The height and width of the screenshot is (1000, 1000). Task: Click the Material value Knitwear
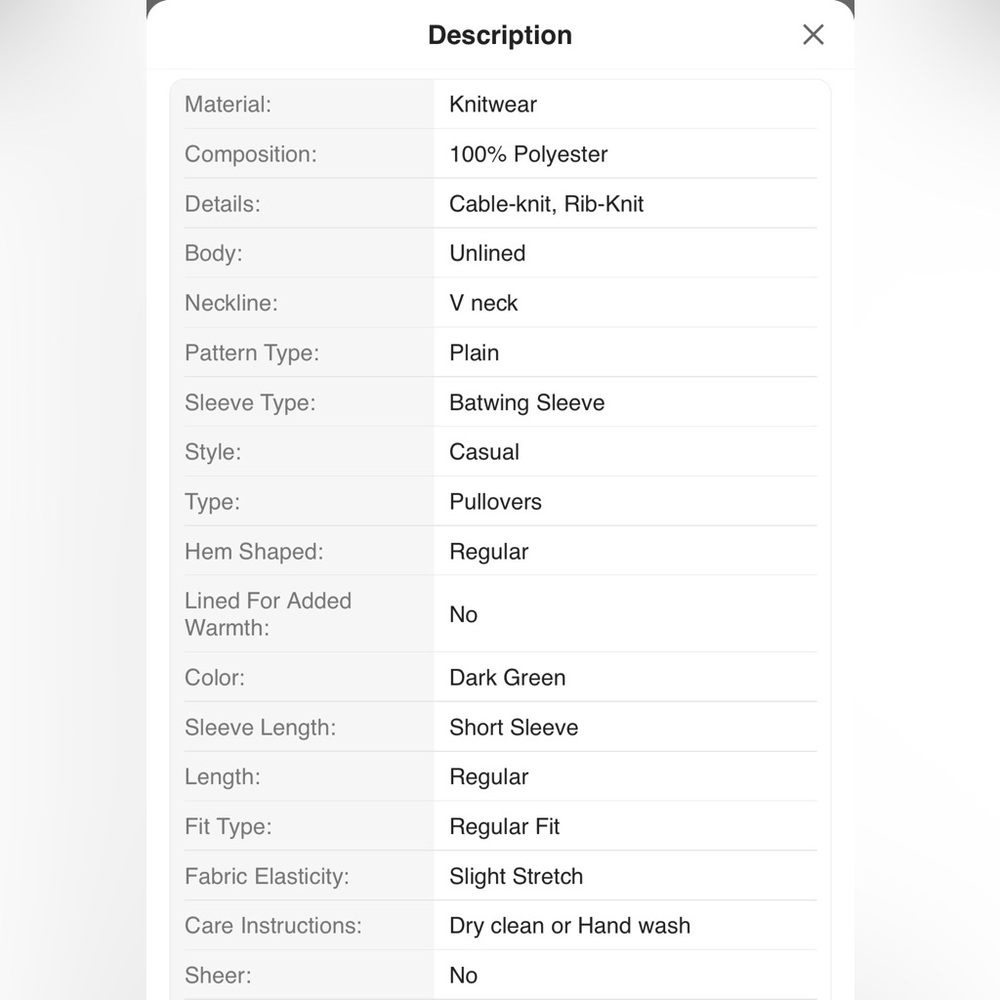(493, 104)
